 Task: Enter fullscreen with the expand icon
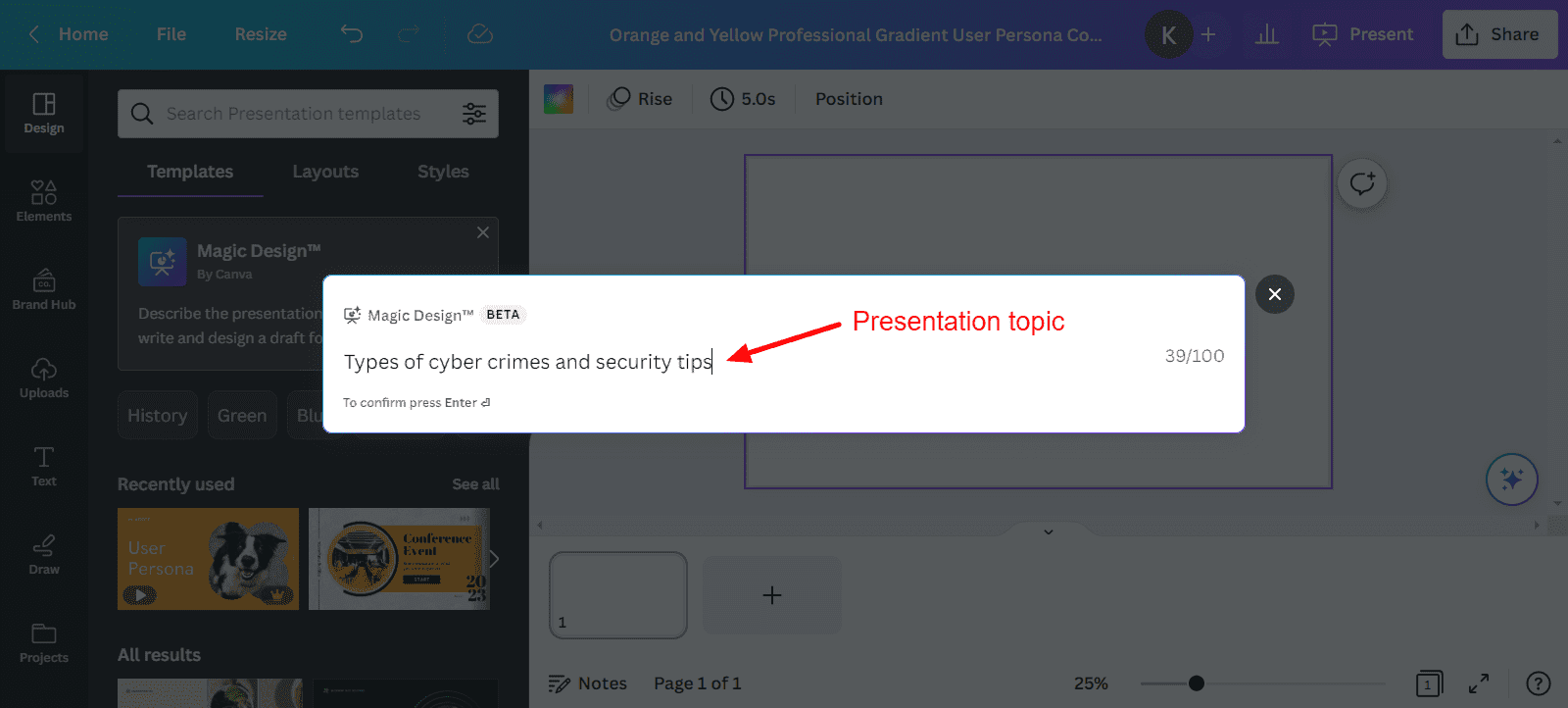[x=1479, y=683]
